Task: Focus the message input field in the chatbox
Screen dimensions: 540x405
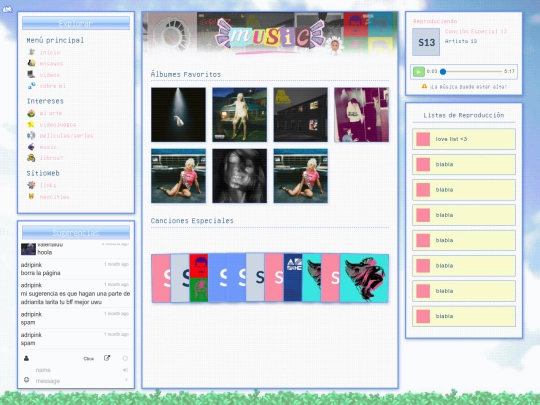Action: click(77, 381)
